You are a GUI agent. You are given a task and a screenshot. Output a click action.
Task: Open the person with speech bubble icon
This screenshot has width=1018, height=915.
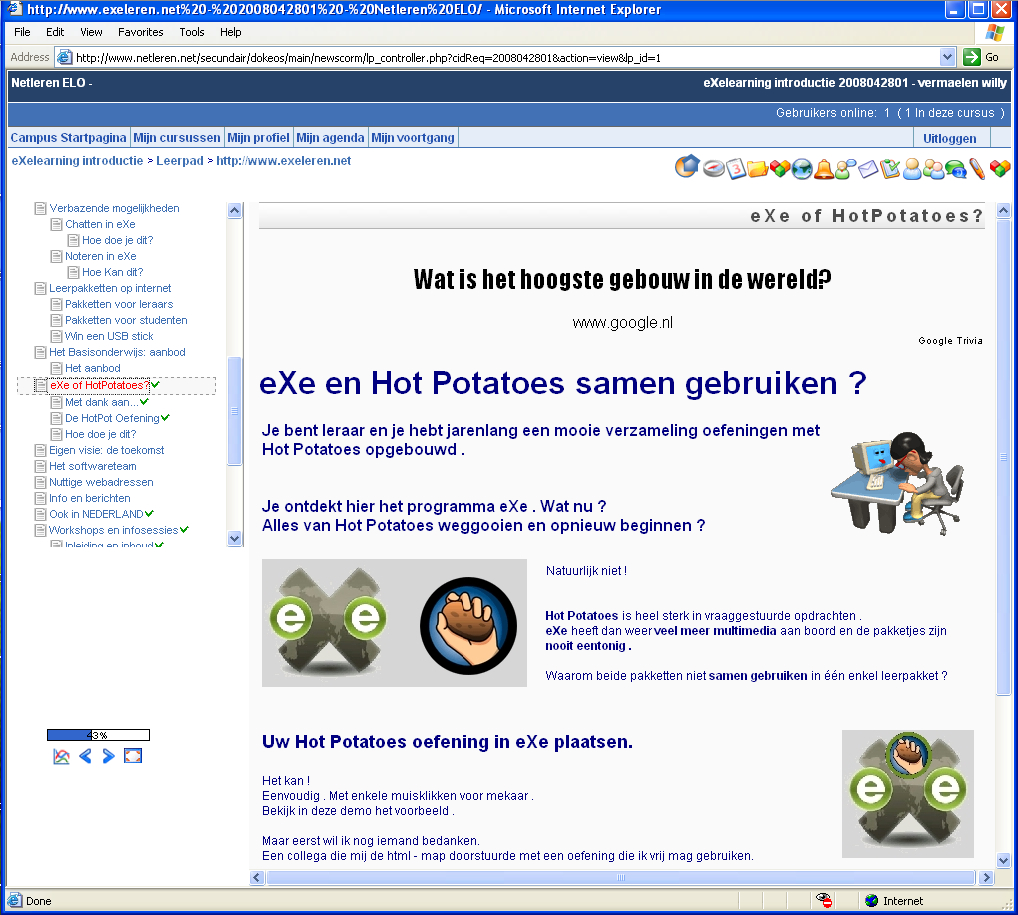pos(846,169)
